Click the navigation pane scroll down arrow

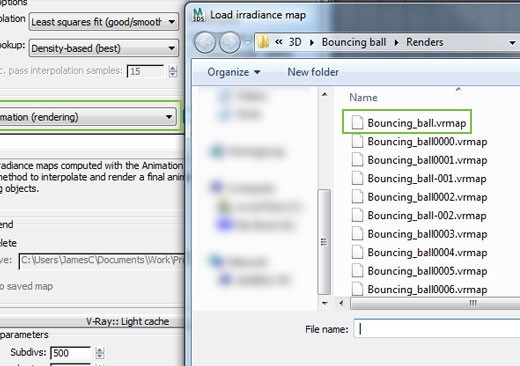point(324,303)
